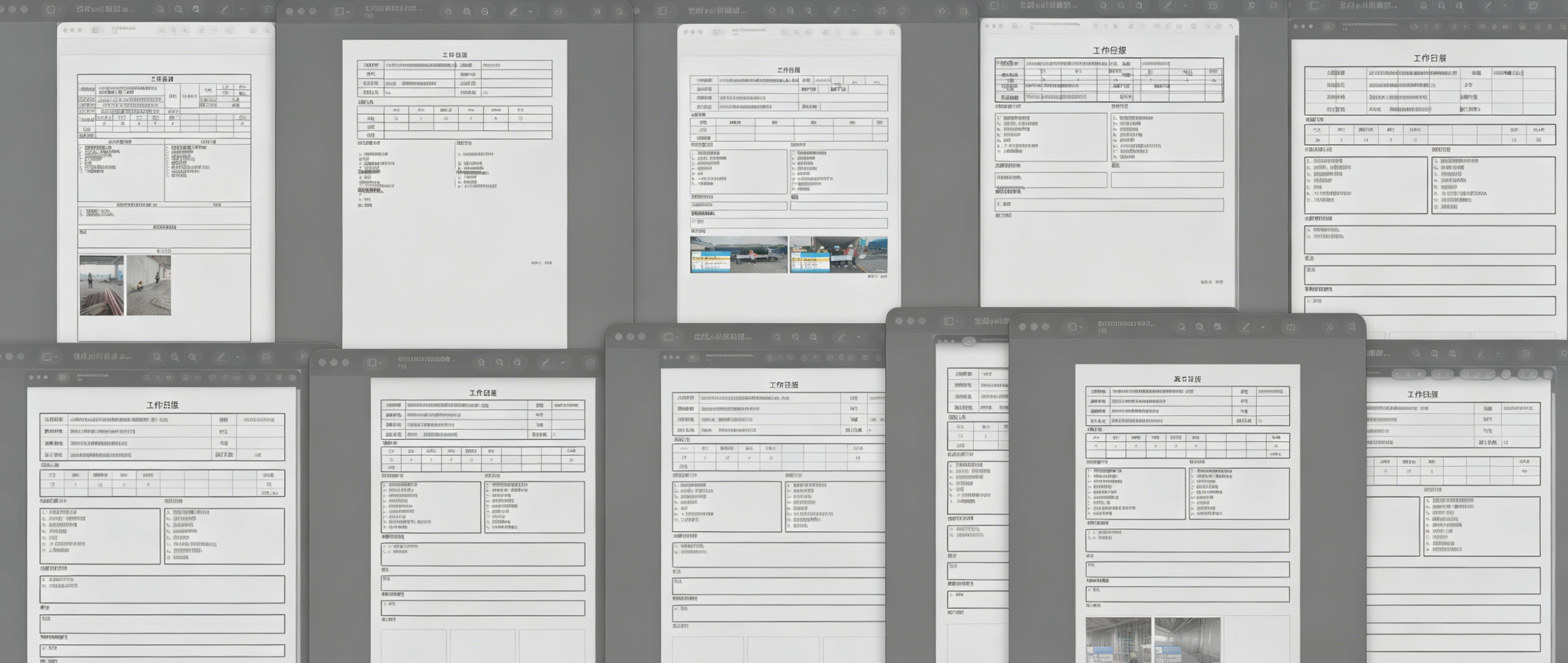Click inner scrollbar of the scrollbar-page window
1568x663 pixels.
coord(1236,171)
